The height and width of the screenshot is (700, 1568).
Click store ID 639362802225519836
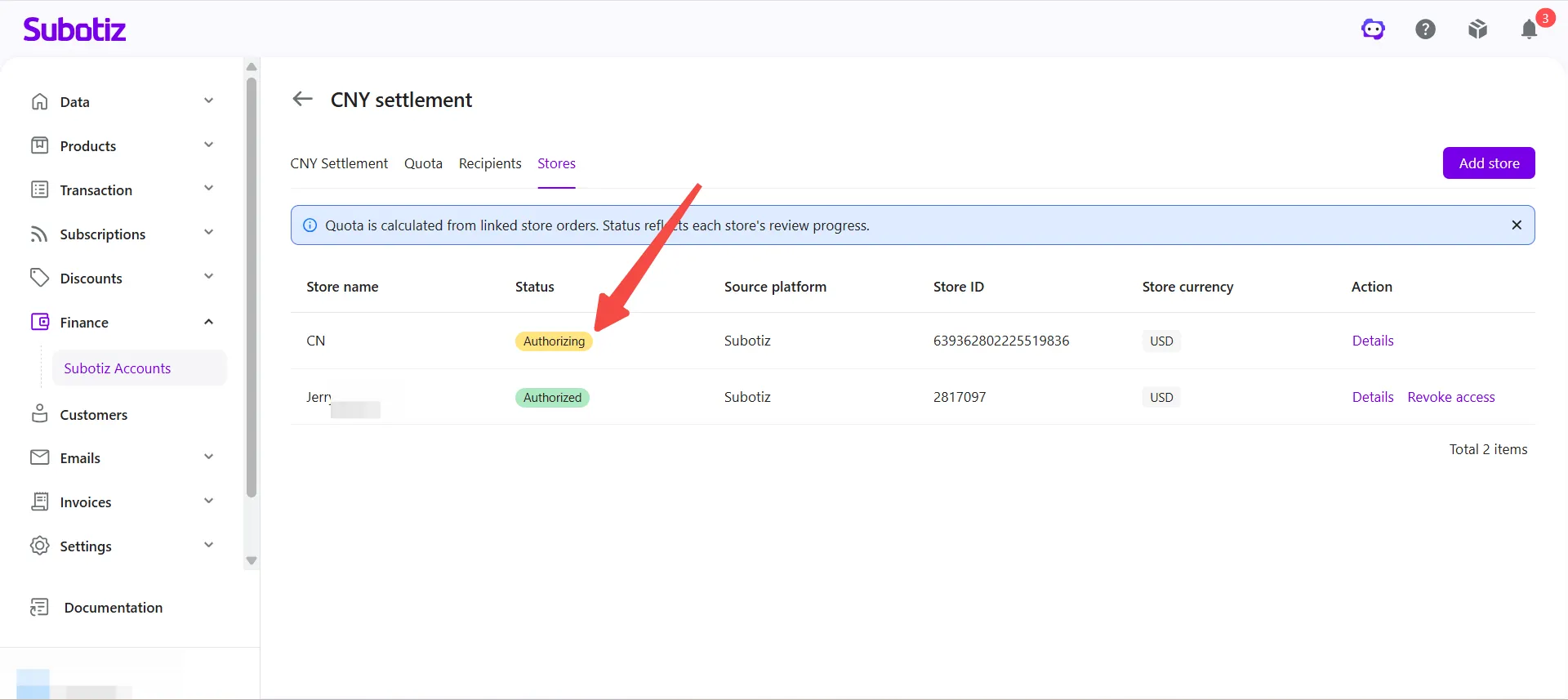pyautogui.click(x=1001, y=341)
